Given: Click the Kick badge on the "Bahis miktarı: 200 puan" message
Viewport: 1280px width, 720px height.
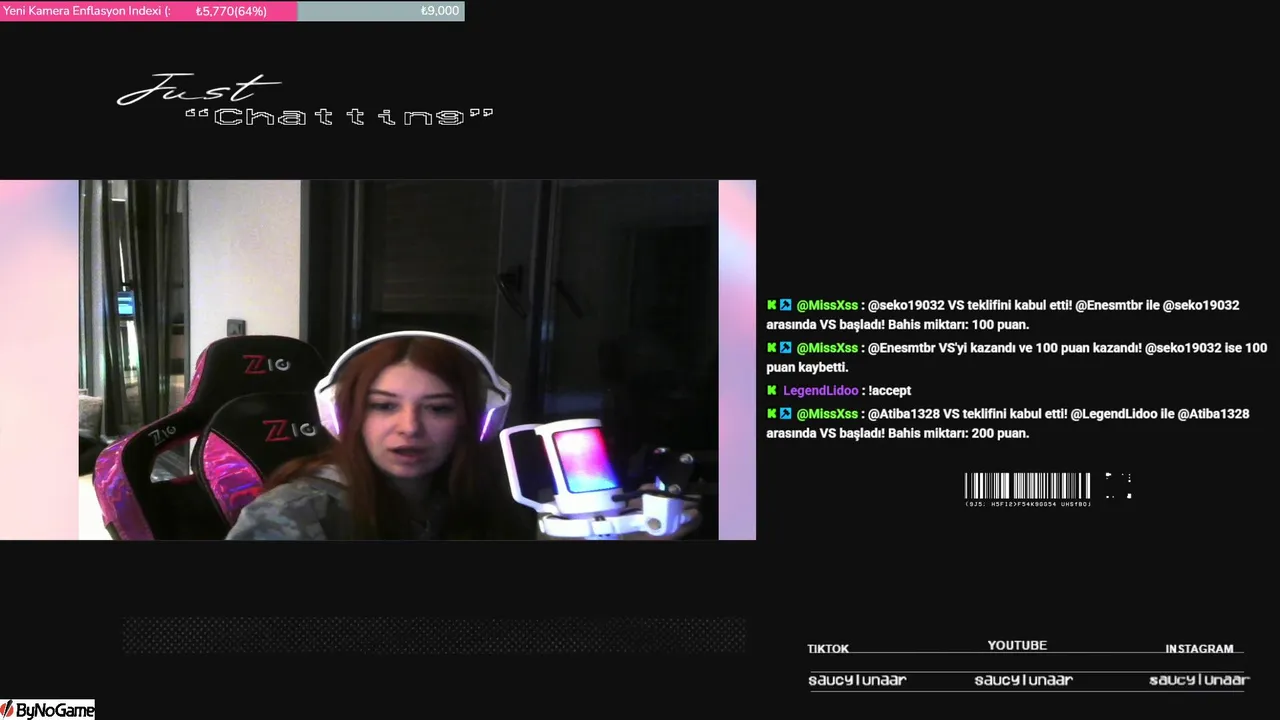Looking at the screenshot, I should [x=772, y=413].
